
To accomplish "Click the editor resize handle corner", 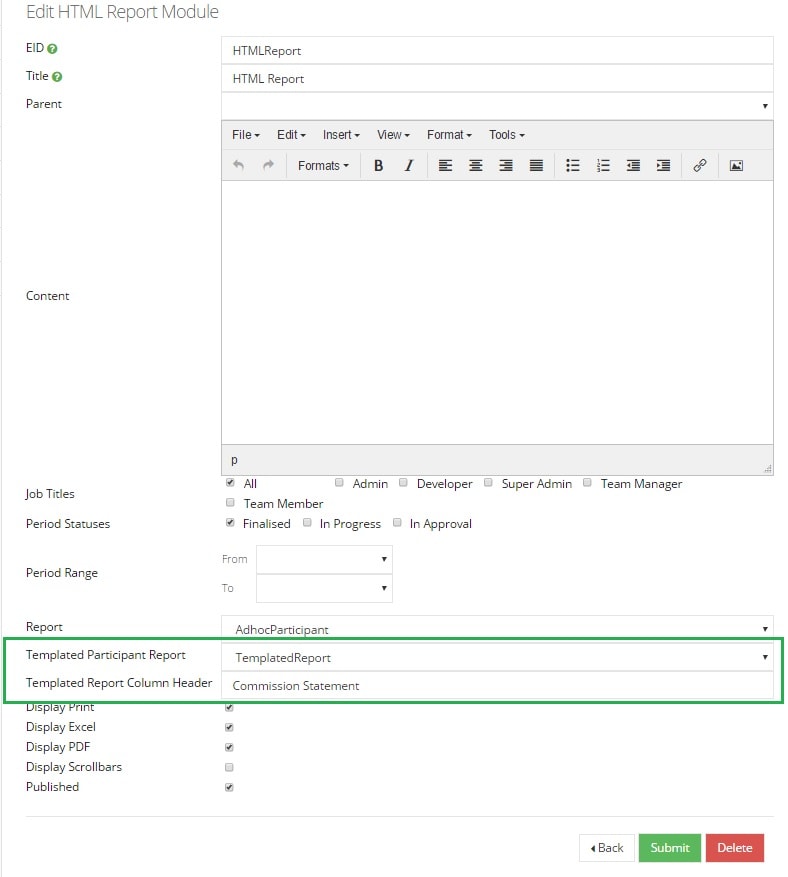I will coord(768,469).
